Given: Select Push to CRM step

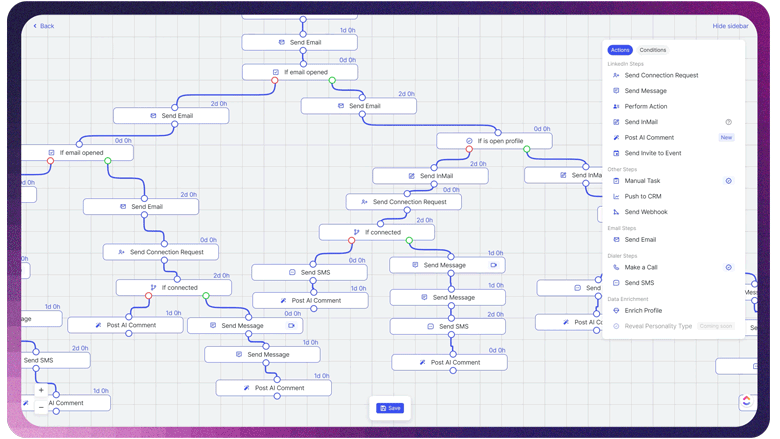Looking at the screenshot, I should click(637, 196).
